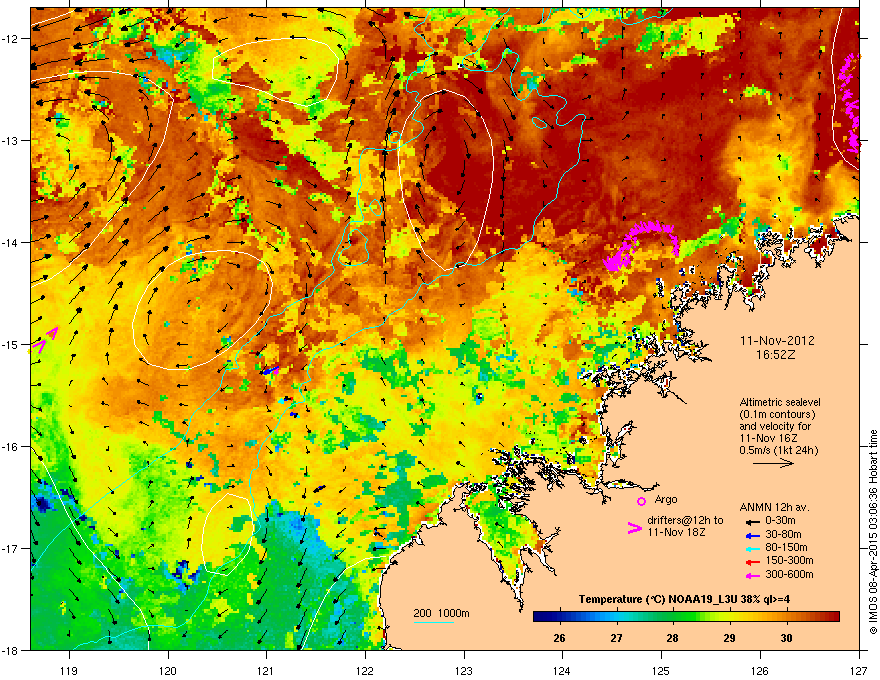Screen dimensions: 880x680
Task: Click the drifters@12h to legend text
Action: coord(685,520)
